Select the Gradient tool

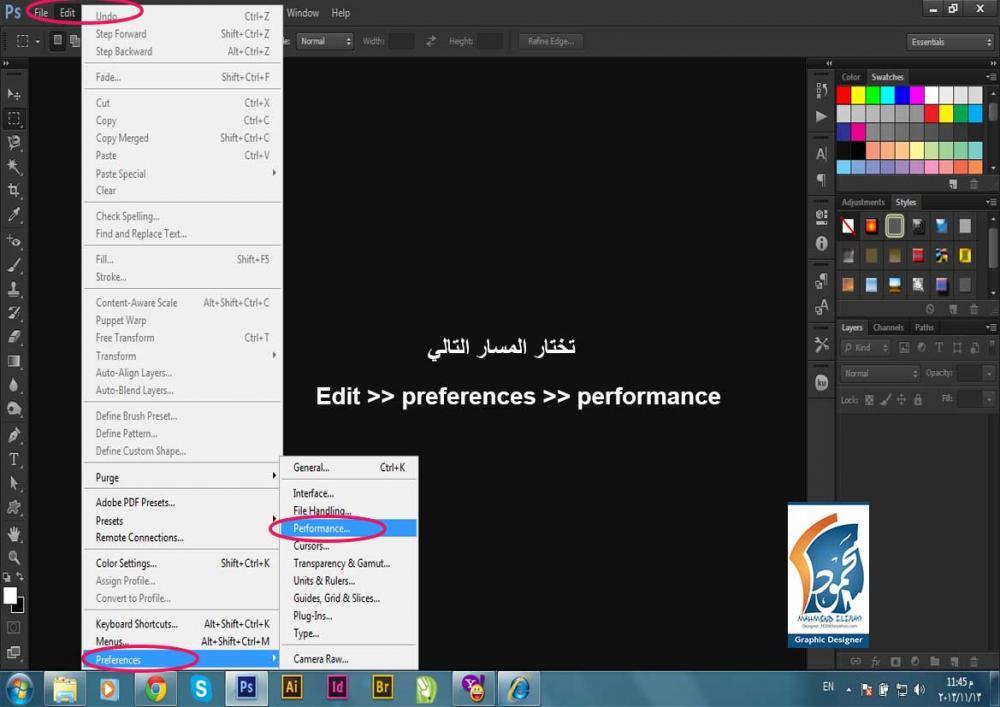click(13, 361)
